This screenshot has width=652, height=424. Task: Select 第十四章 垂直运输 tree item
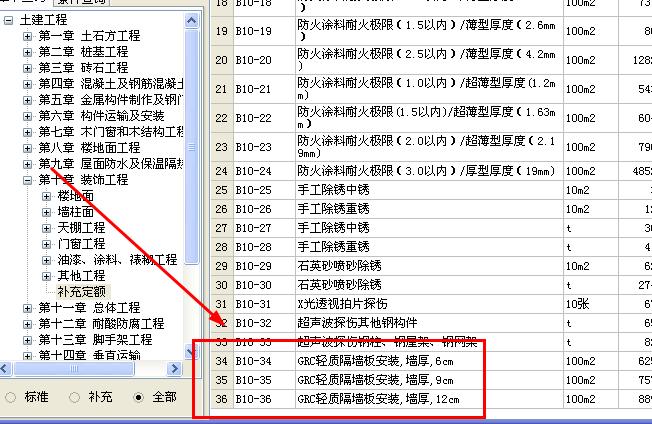[89, 355]
